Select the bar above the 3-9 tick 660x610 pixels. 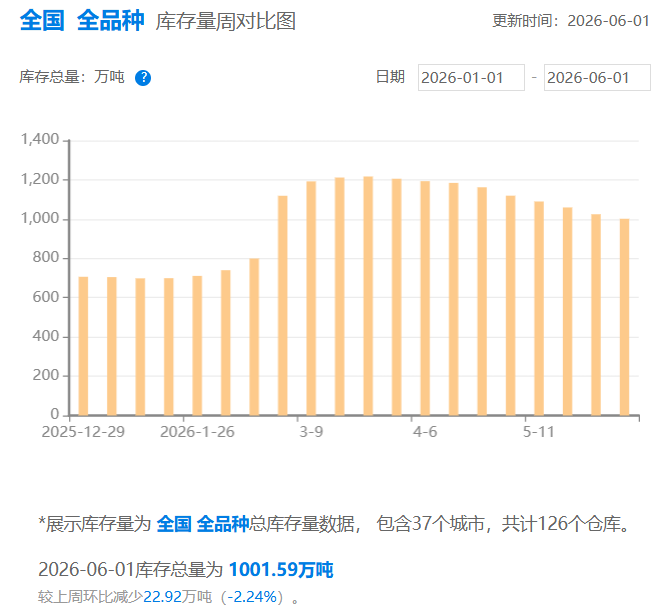coord(311,298)
